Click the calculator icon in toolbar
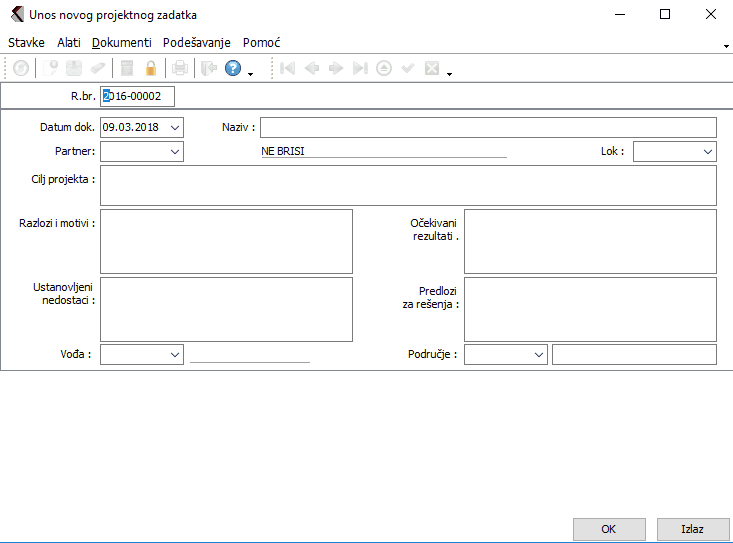This screenshot has height=543, width=733. [127, 69]
